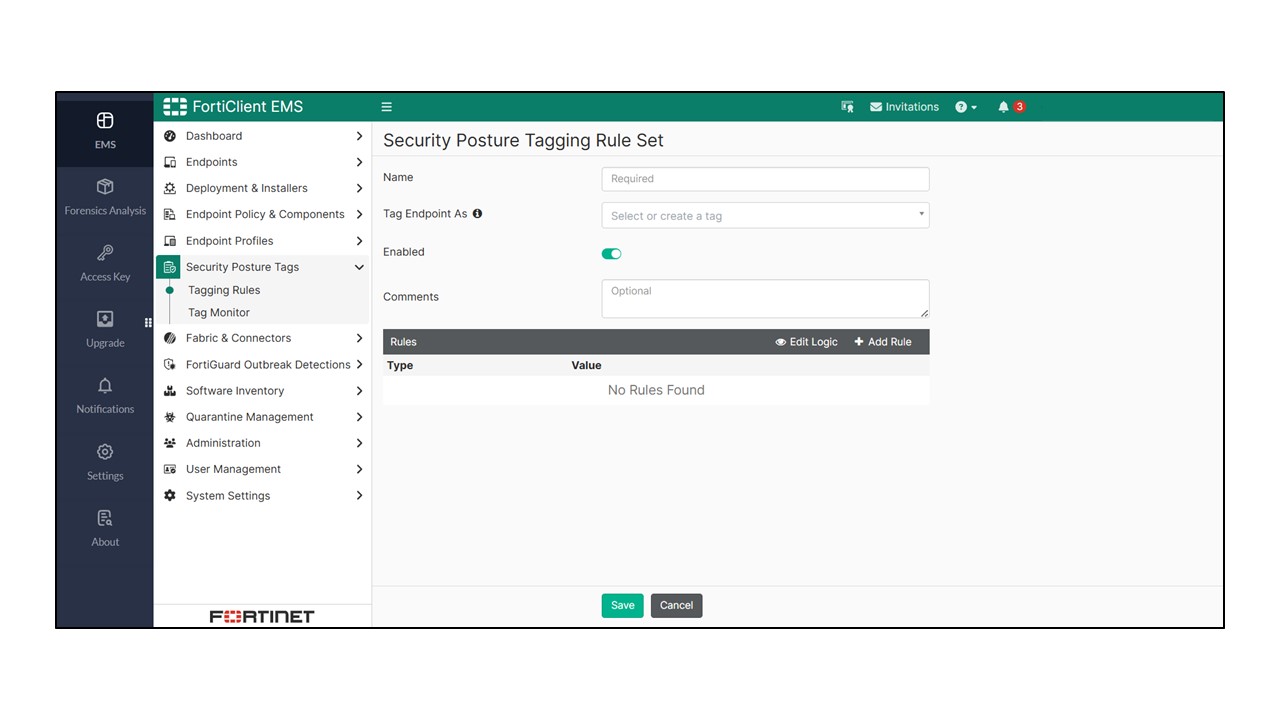Expand the System Settings chevron

point(359,496)
